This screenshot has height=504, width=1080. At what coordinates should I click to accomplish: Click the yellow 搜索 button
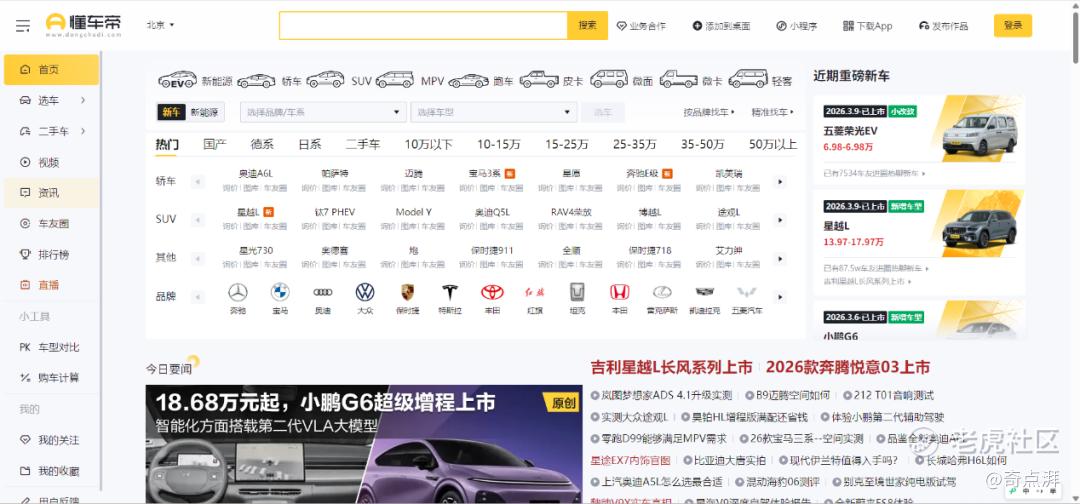tap(588, 25)
